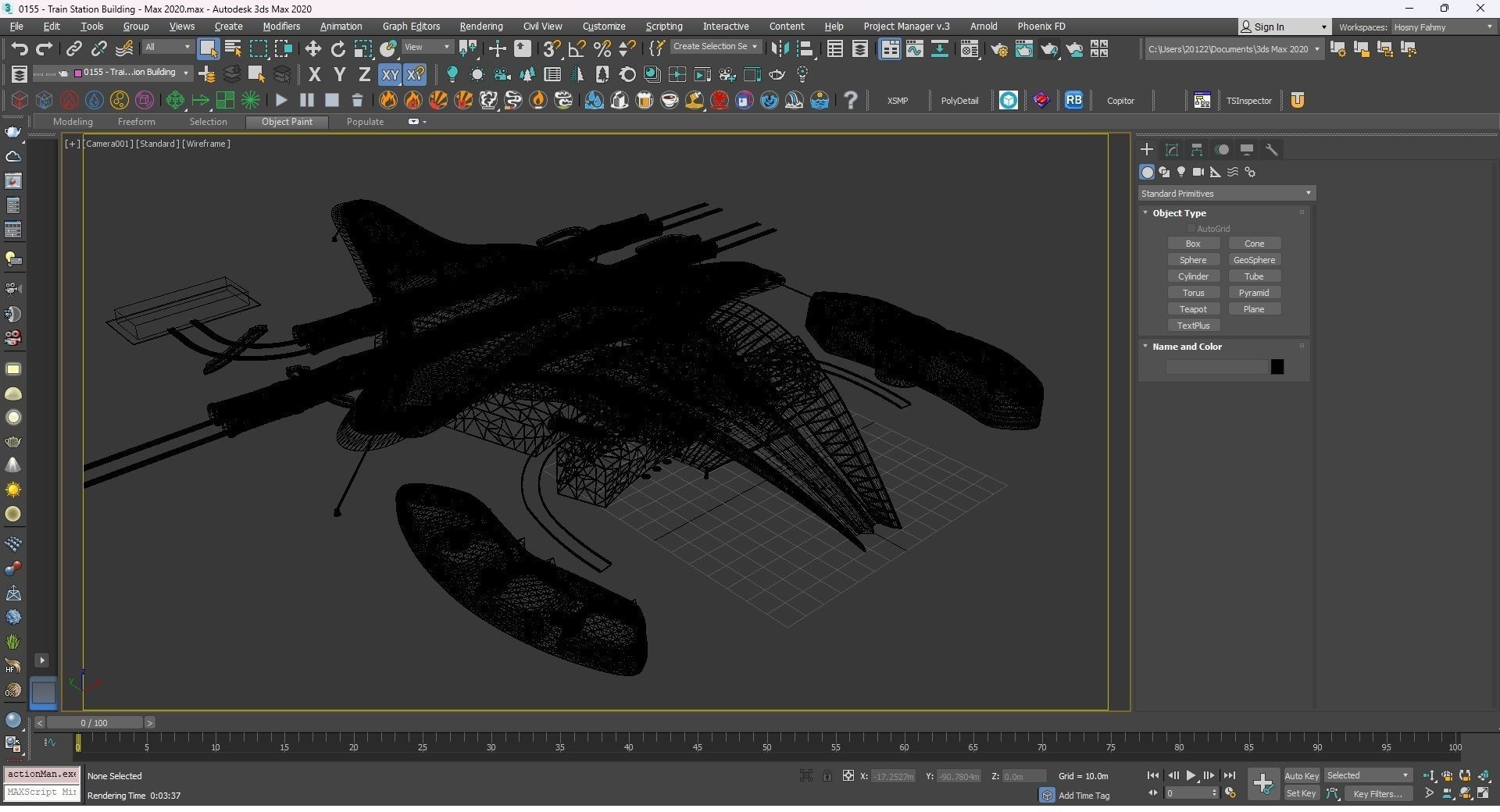Click the black object color swatch
The image size is (1500, 812).
1277,367
